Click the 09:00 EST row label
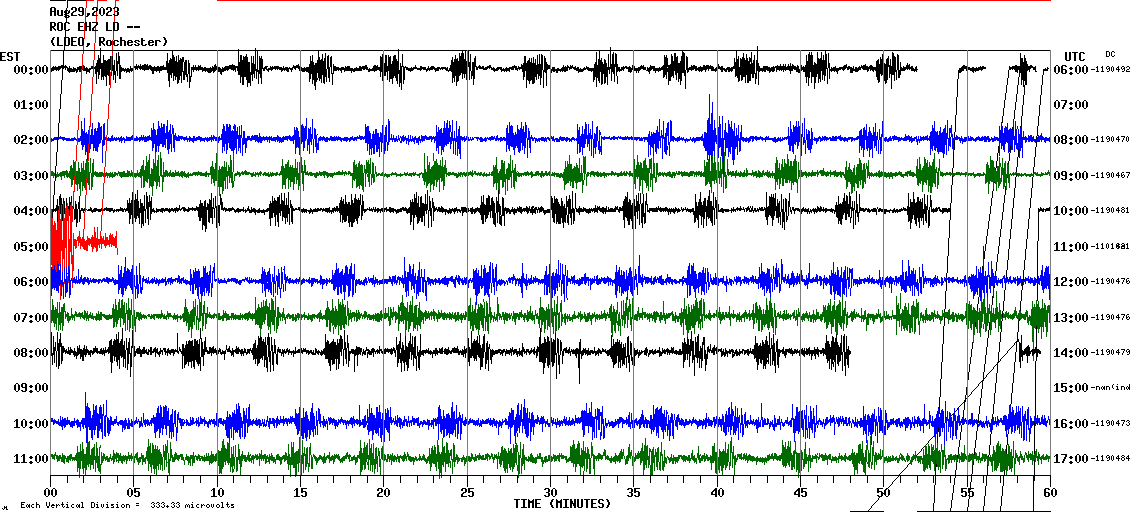1130x519 pixels. pos(23,388)
